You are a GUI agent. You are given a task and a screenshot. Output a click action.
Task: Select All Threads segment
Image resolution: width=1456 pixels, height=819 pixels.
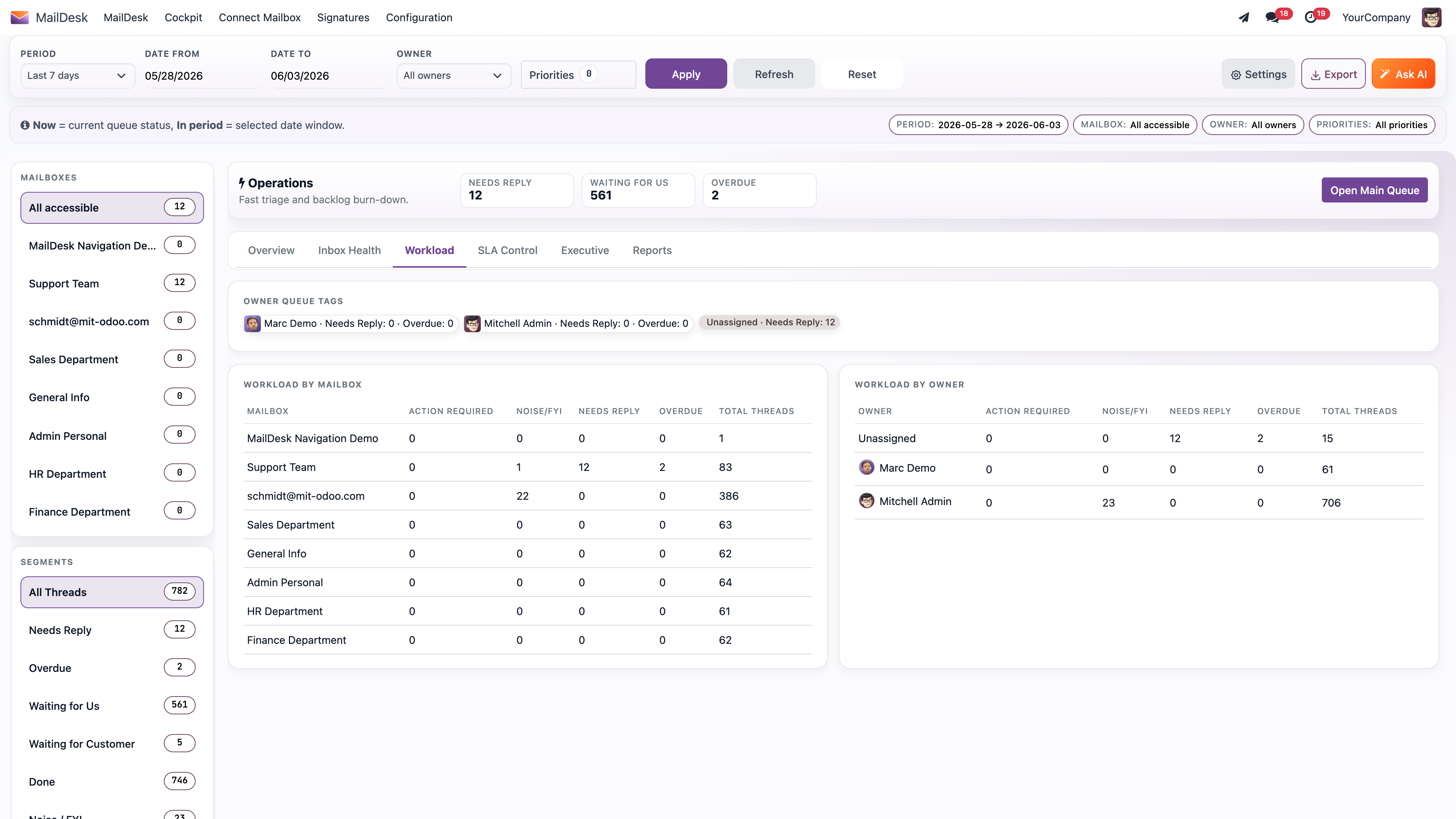tap(112, 592)
